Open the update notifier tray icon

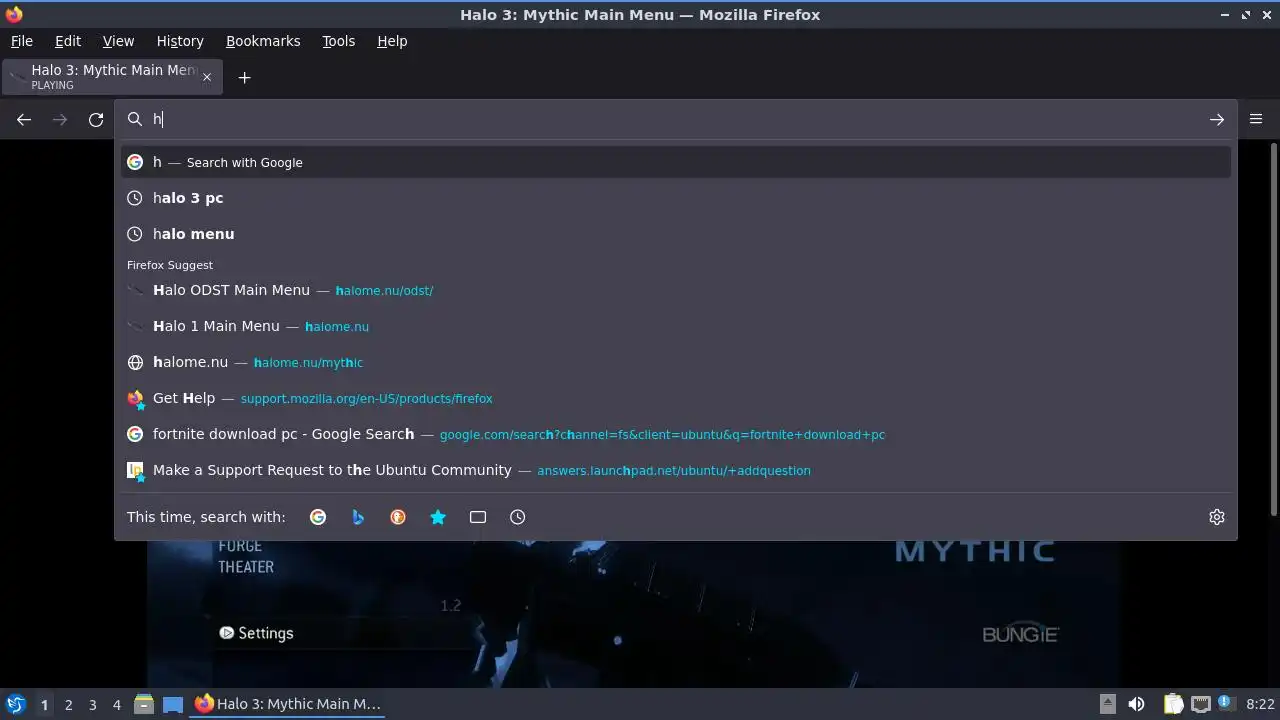(x=1227, y=704)
